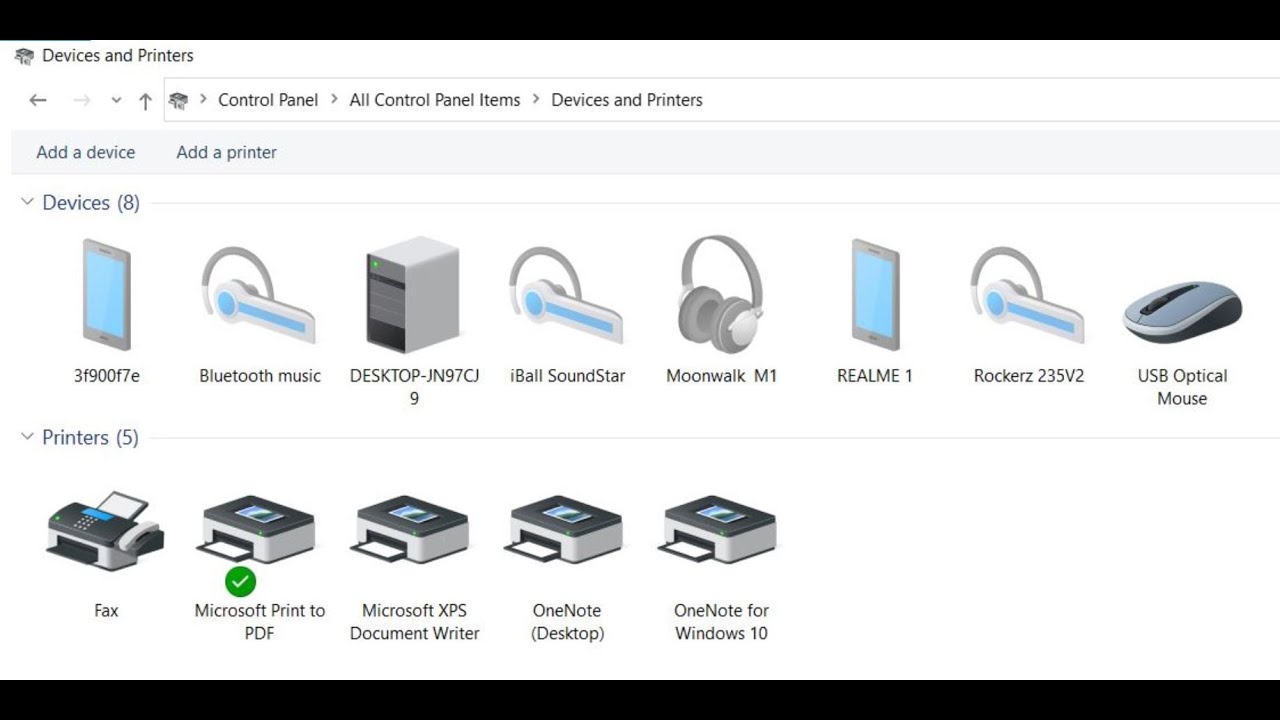The image size is (1280, 720).
Task: Click the address bar location icon
Action: click(179, 100)
